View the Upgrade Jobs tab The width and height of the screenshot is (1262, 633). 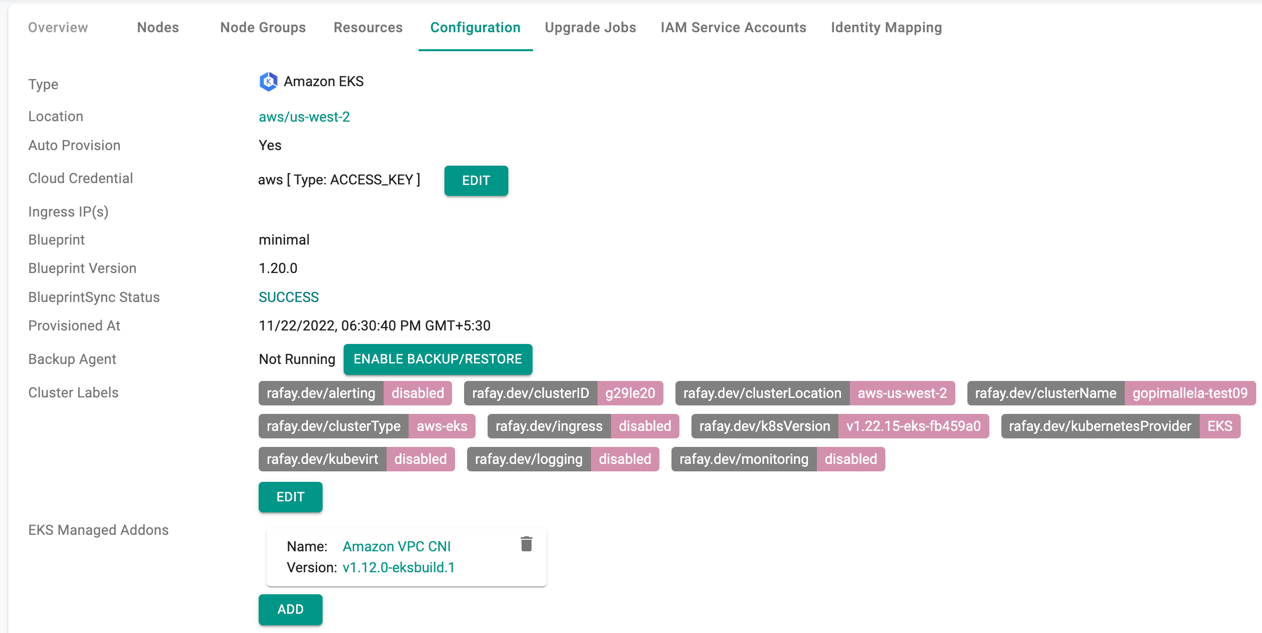click(x=590, y=28)
